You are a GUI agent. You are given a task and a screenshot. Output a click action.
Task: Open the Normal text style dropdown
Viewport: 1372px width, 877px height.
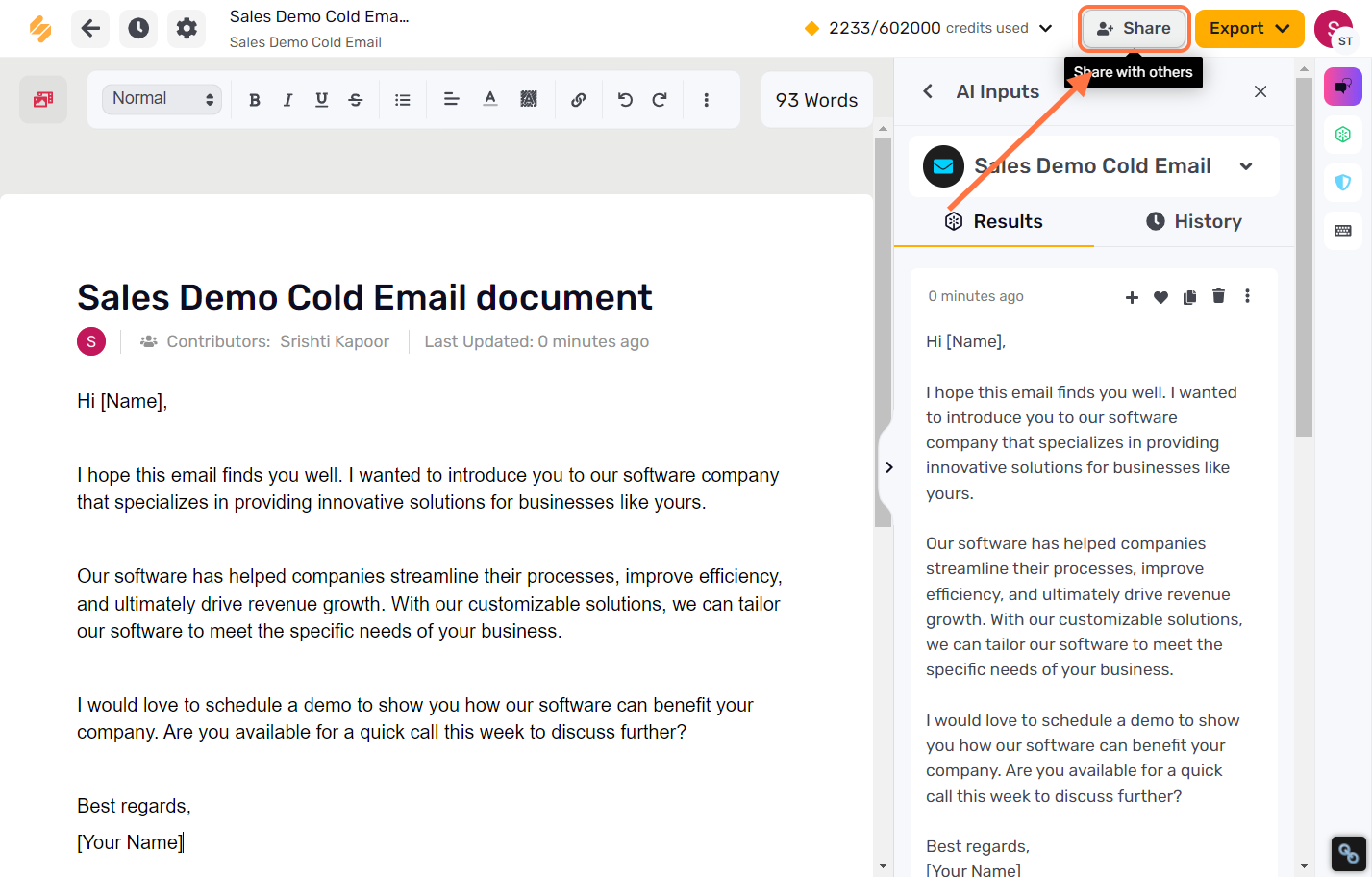click(162, 99)
